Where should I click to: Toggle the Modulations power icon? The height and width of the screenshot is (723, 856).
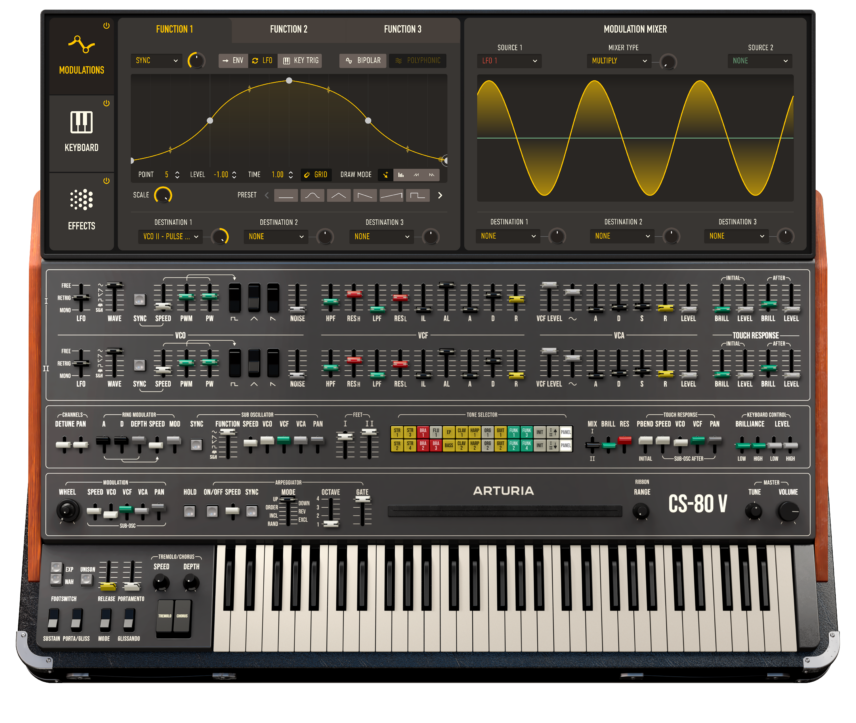[106, 26]
